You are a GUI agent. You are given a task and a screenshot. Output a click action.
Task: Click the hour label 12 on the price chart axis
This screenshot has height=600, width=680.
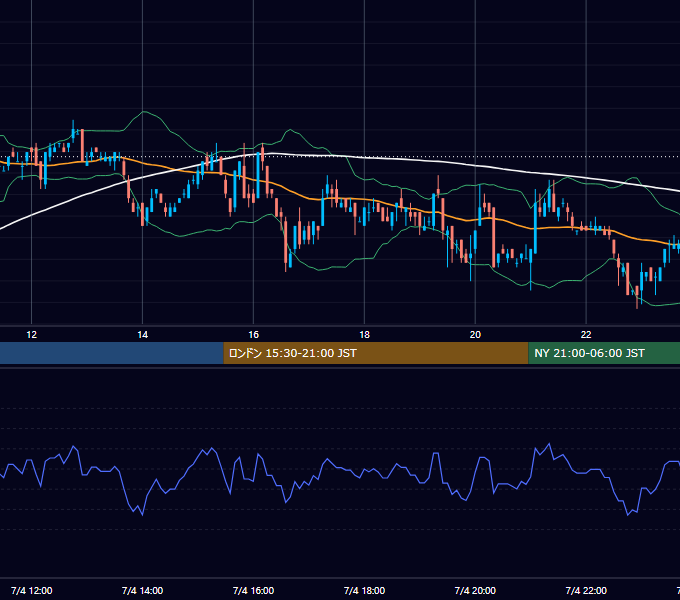32,335
